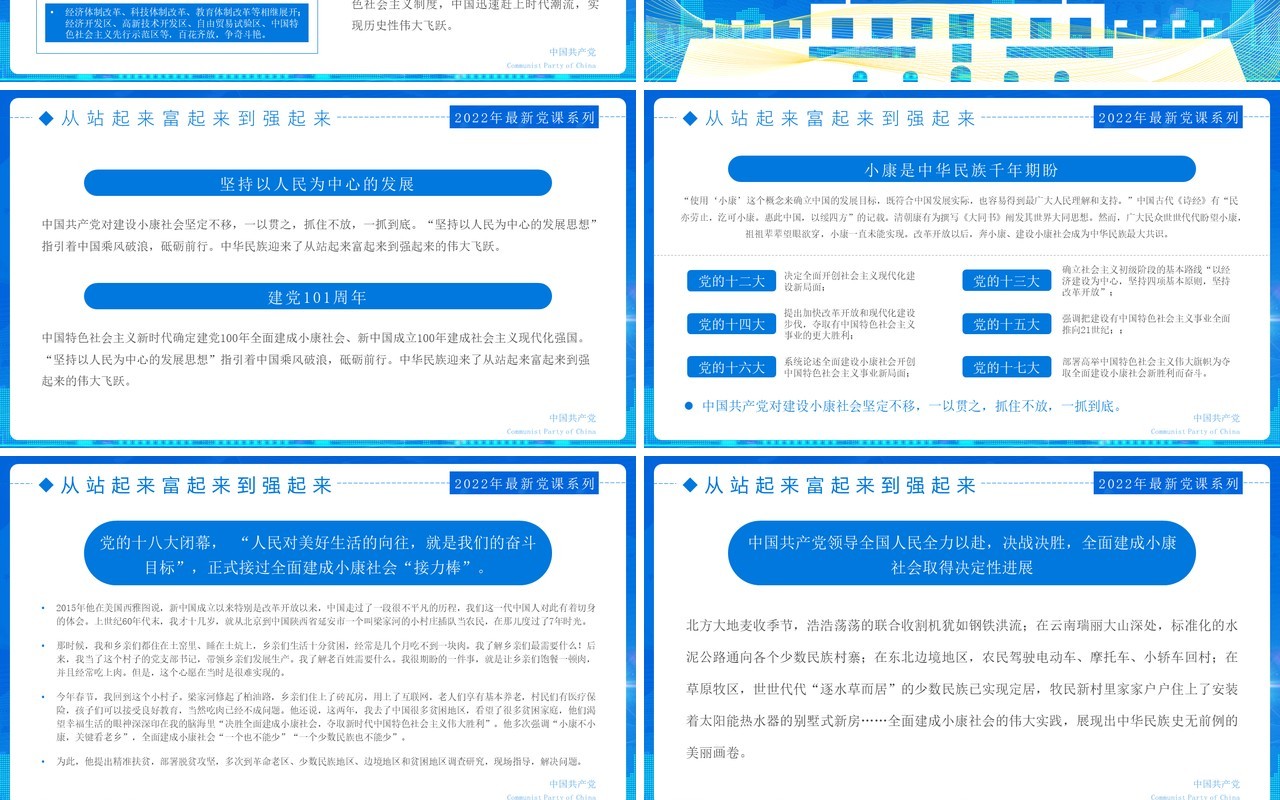The height and width of the screenshot is (800, 1280).
Task: Click the '2022年最新党课系列' badge on the 十八大 slide
Action: [x=524, y=483]
